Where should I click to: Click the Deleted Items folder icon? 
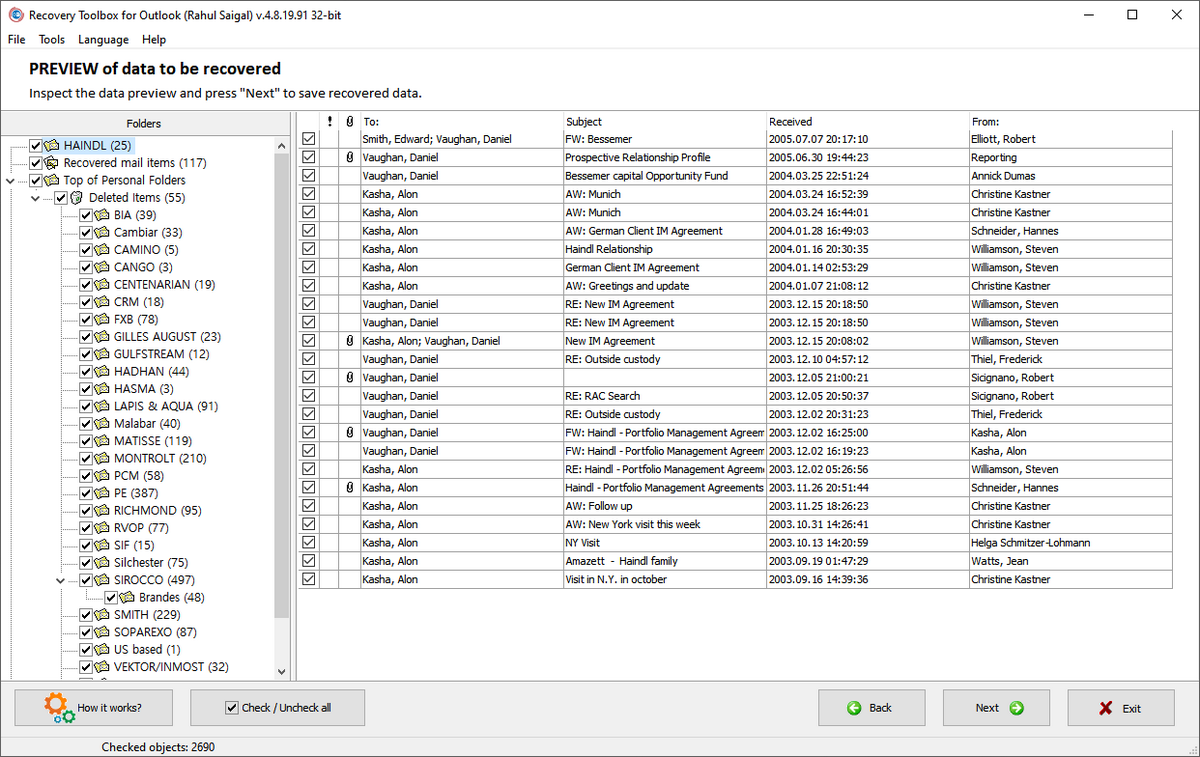tap(77, 197)
